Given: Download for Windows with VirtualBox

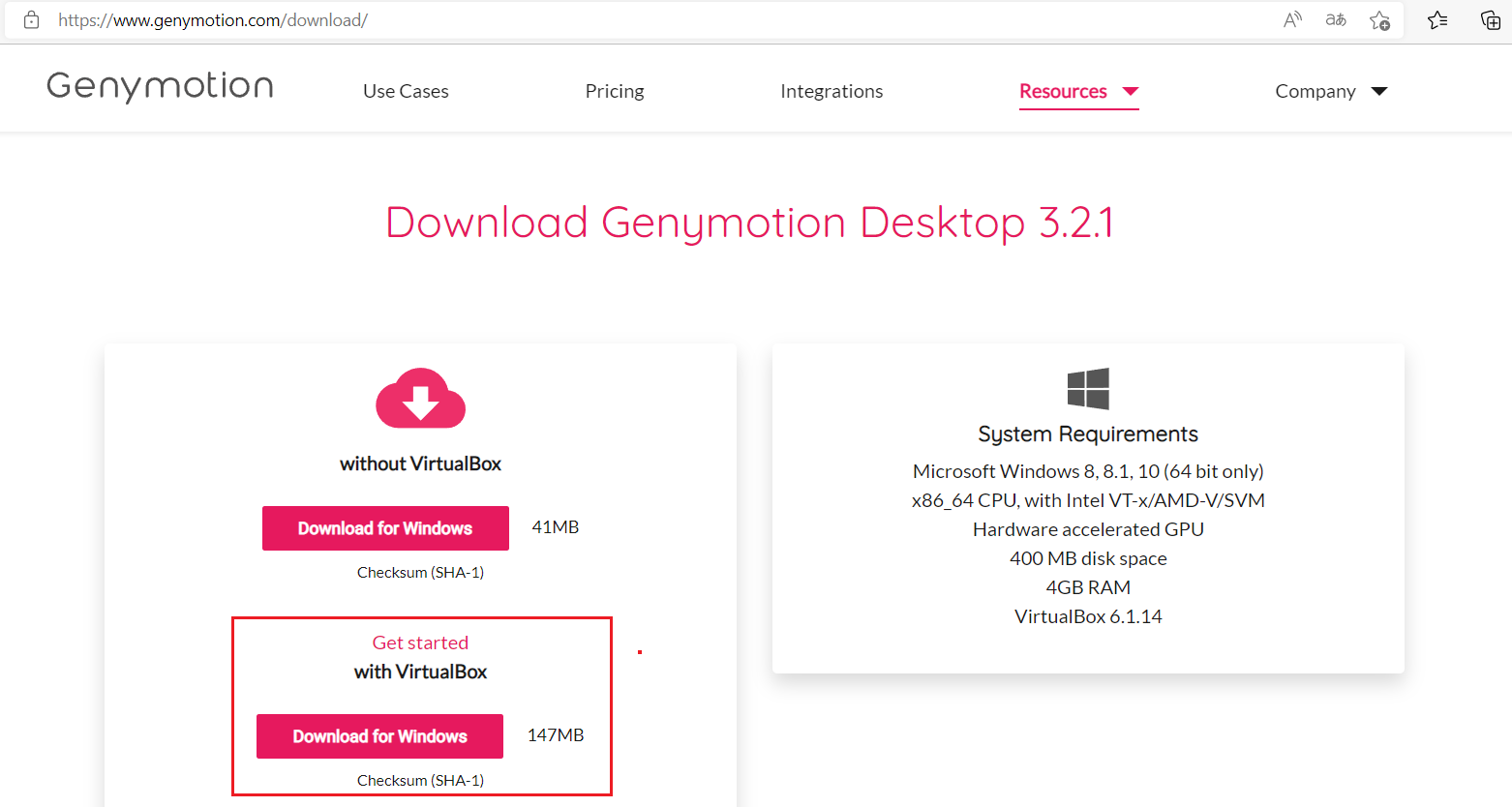Looking at the screenshot, I should (379, 736).
